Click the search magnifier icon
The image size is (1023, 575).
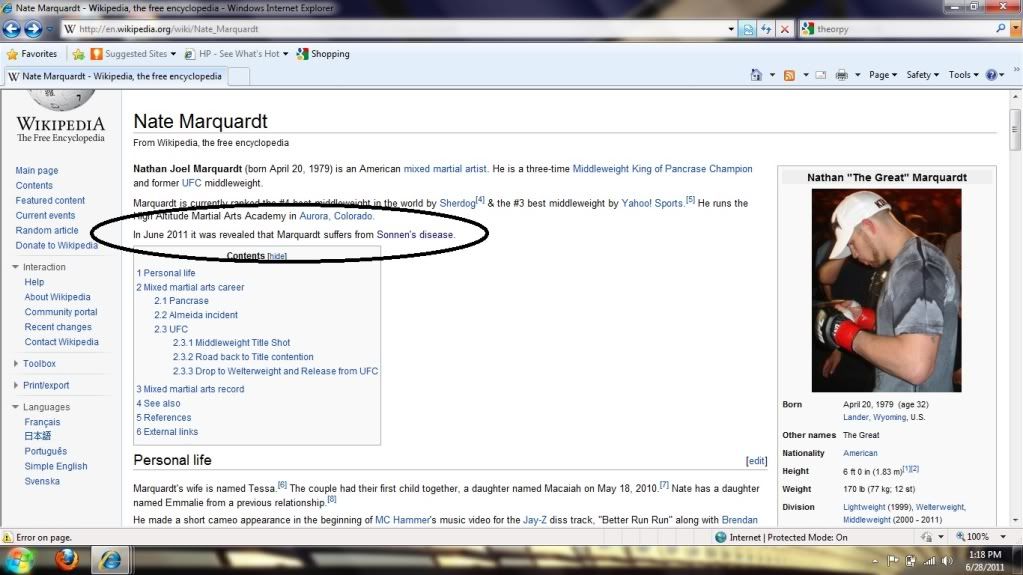[x=1001, y=29]
